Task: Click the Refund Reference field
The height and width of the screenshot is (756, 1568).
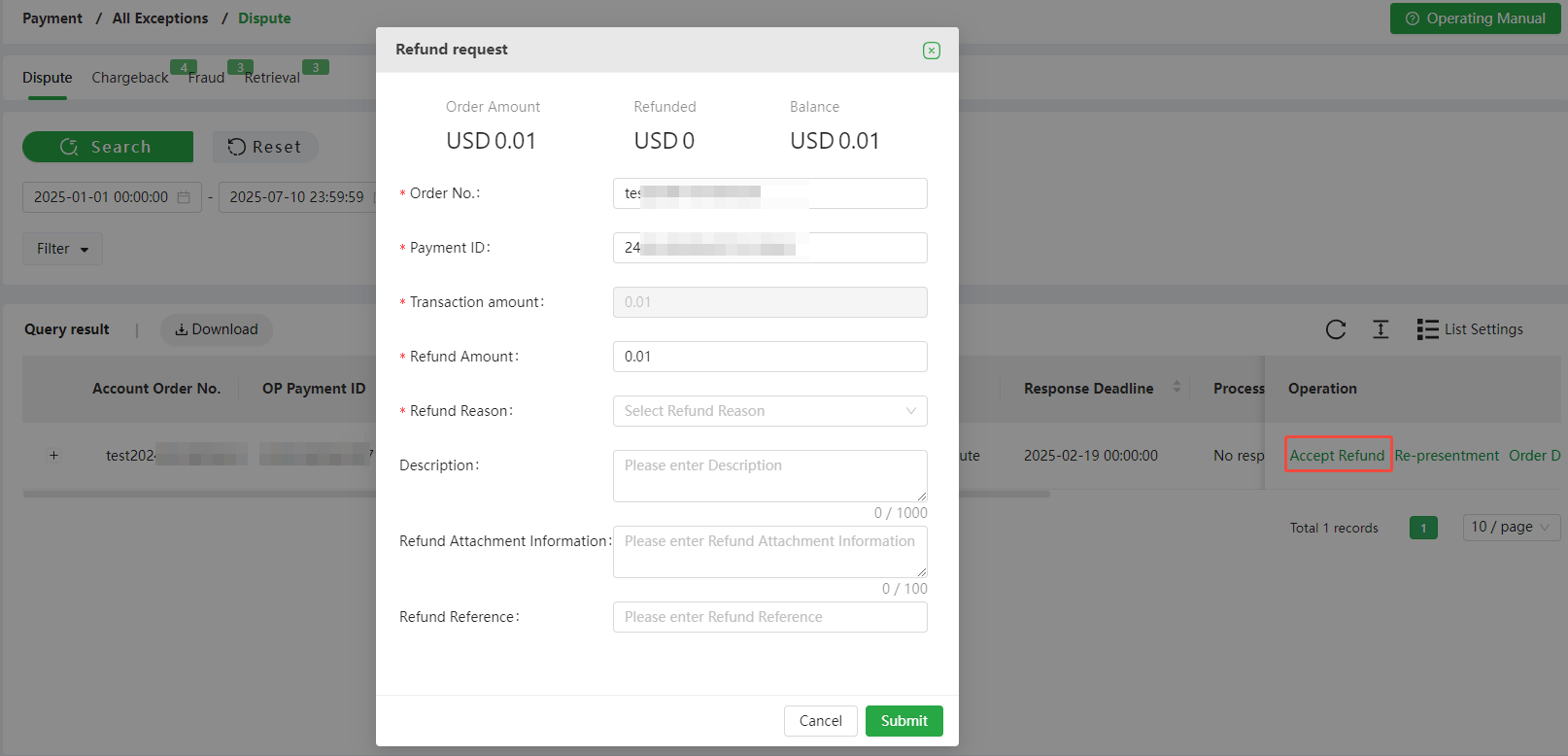Action: (769, 617)
